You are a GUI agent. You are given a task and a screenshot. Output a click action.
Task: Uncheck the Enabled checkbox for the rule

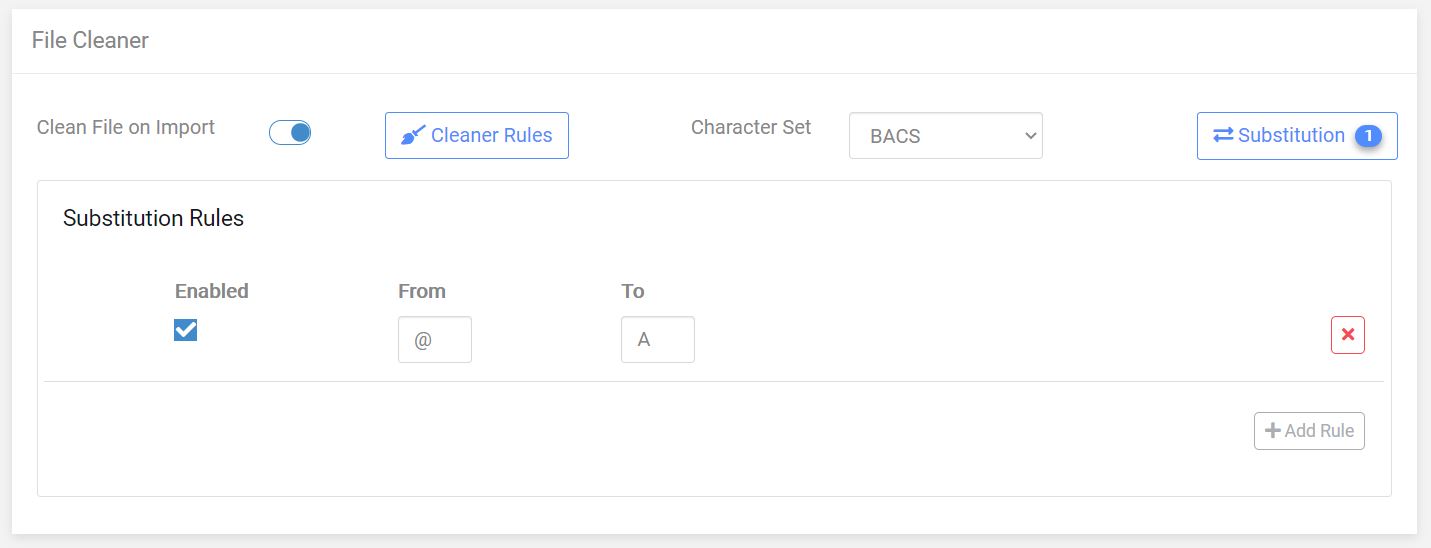click(x=185, y=329)
